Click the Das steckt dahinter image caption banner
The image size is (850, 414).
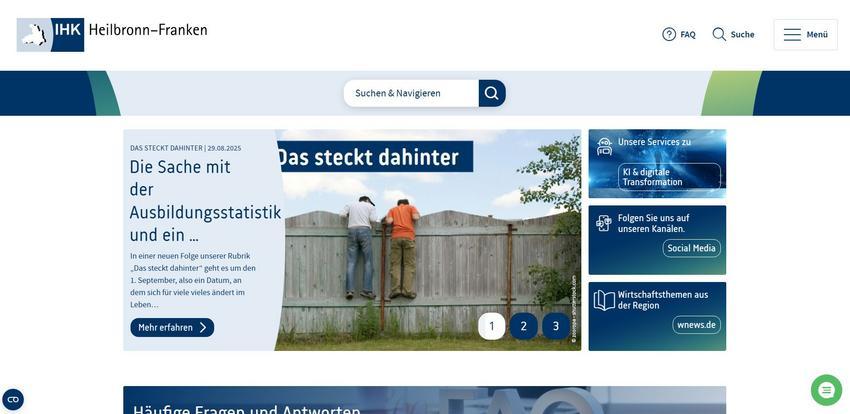[374, 157]
